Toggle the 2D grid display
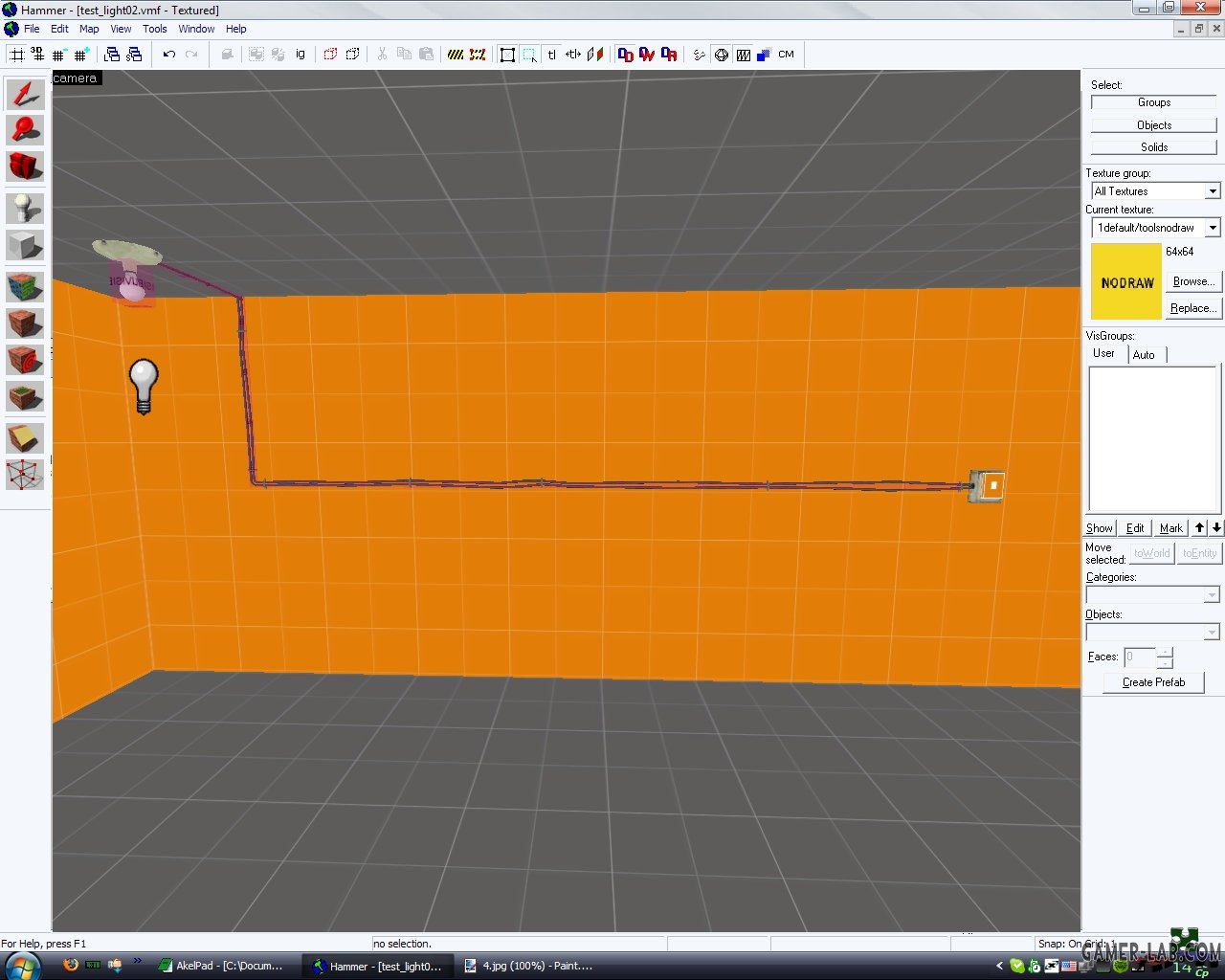1225x980 pixels. tap(17, 55)
